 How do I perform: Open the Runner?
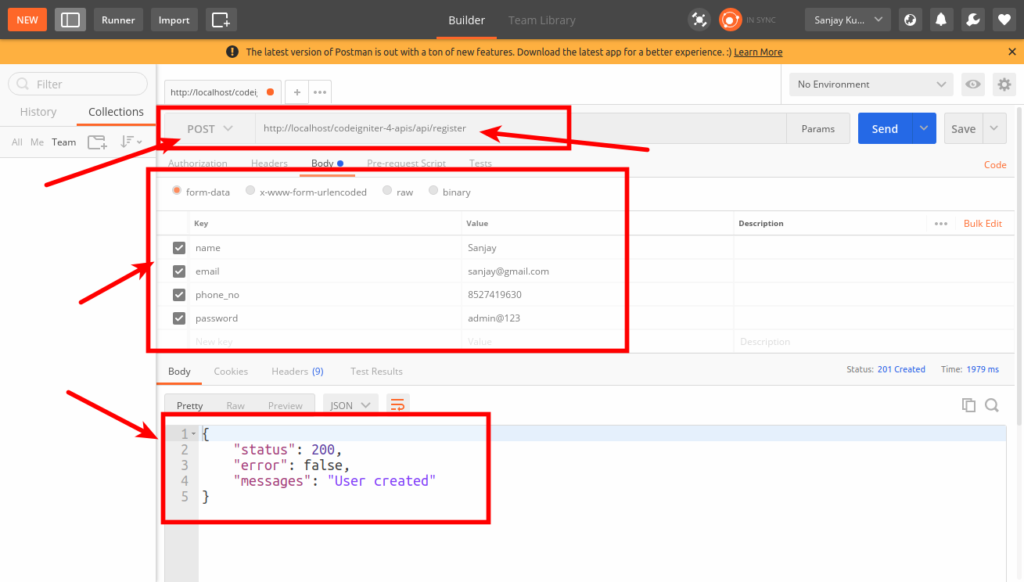pyautogui.click(x=118, y=20)
